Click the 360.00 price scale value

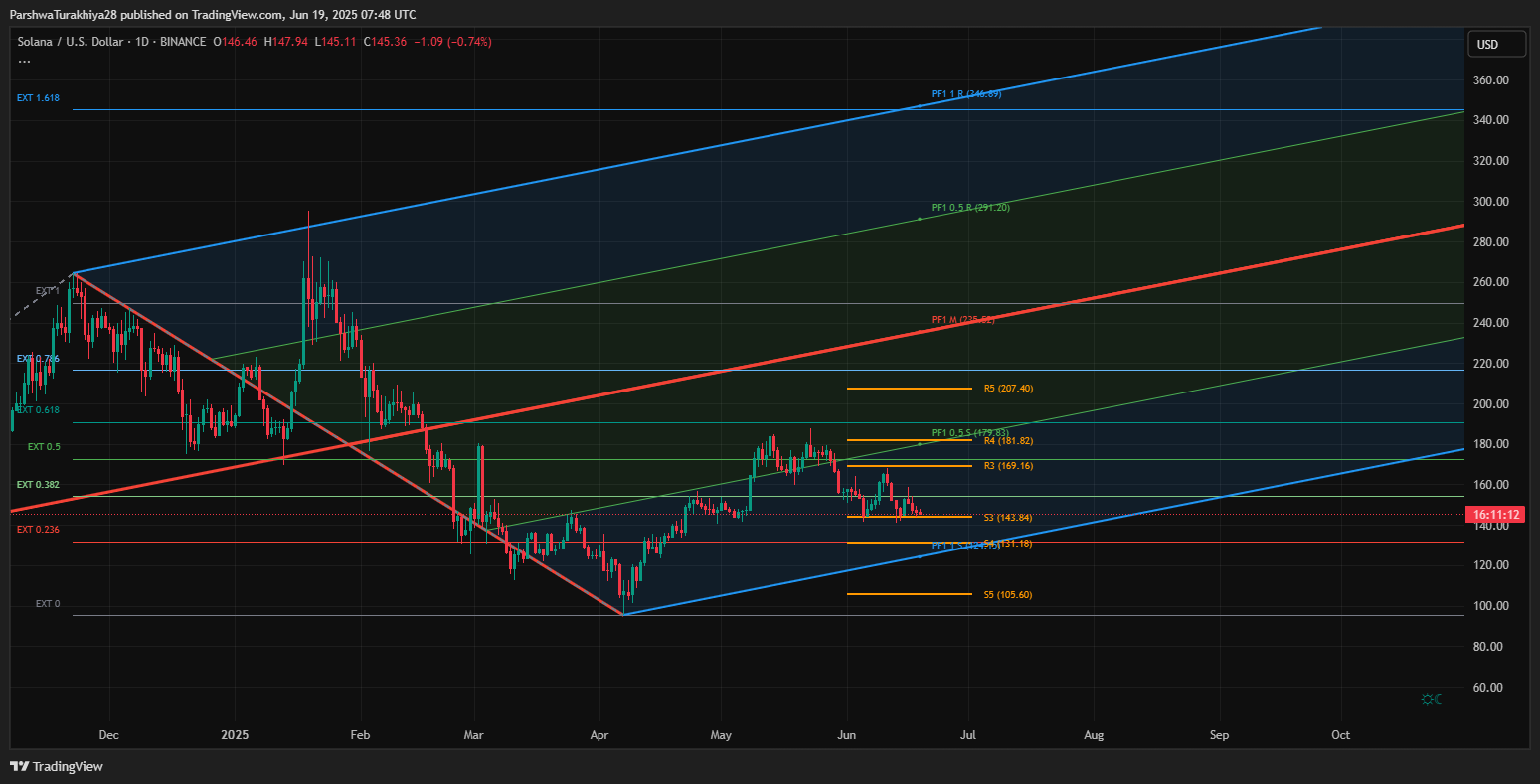pyautogui.click(x=1493, y=80)
